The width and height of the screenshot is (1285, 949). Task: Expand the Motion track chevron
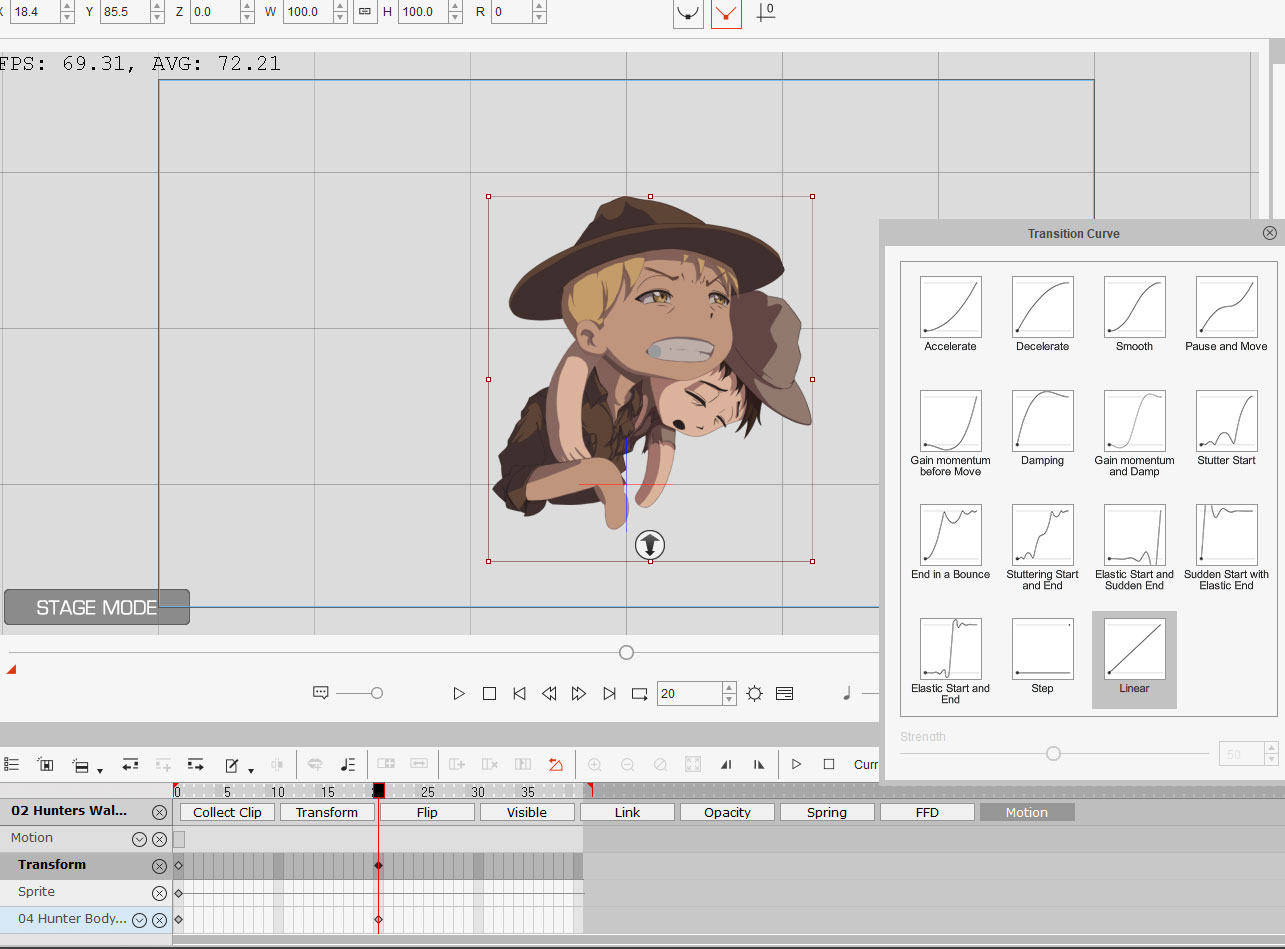coord(140,839)
